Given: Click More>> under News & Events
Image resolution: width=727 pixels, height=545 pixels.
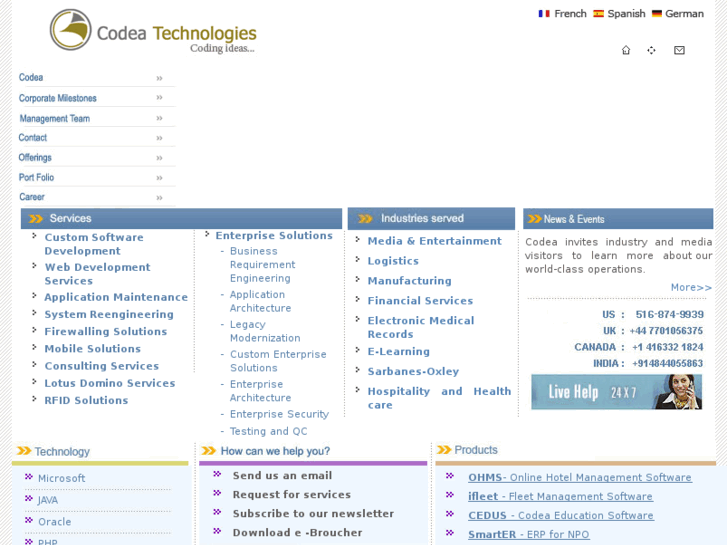Looking at the screenshot, I should [x=691, y=288].
